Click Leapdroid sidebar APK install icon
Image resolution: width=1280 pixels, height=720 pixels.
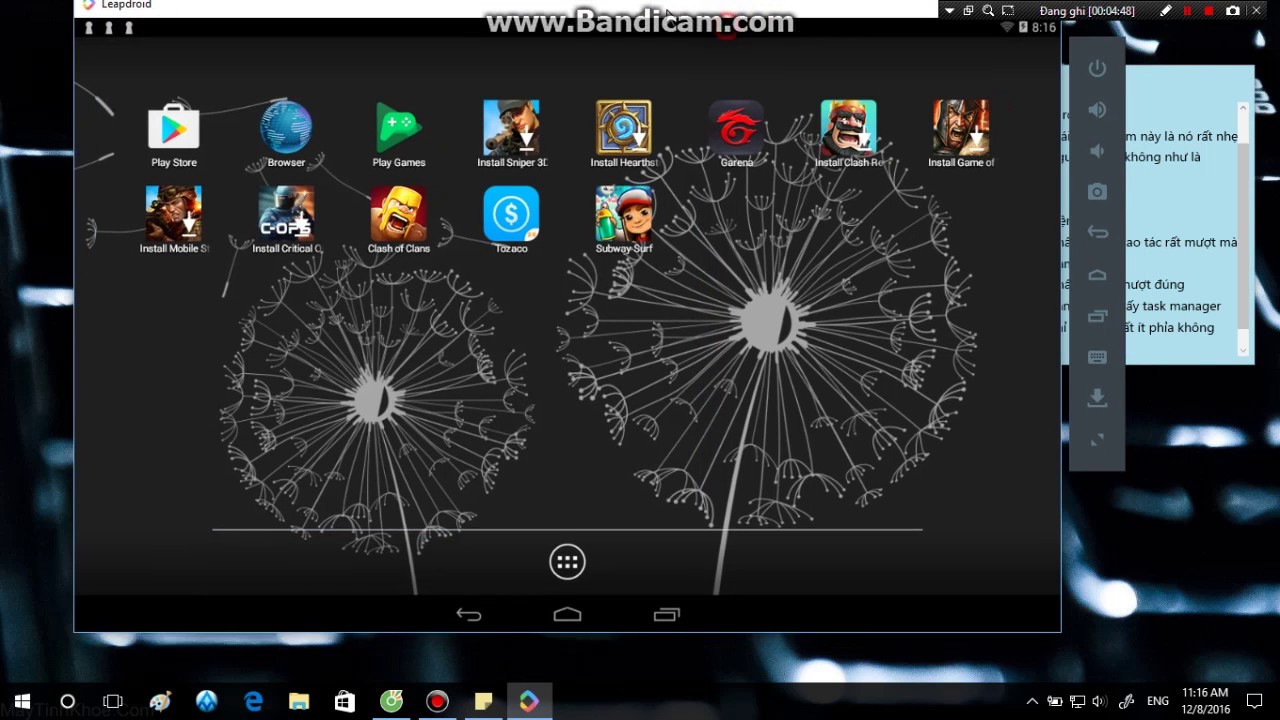pos(1097,398)
